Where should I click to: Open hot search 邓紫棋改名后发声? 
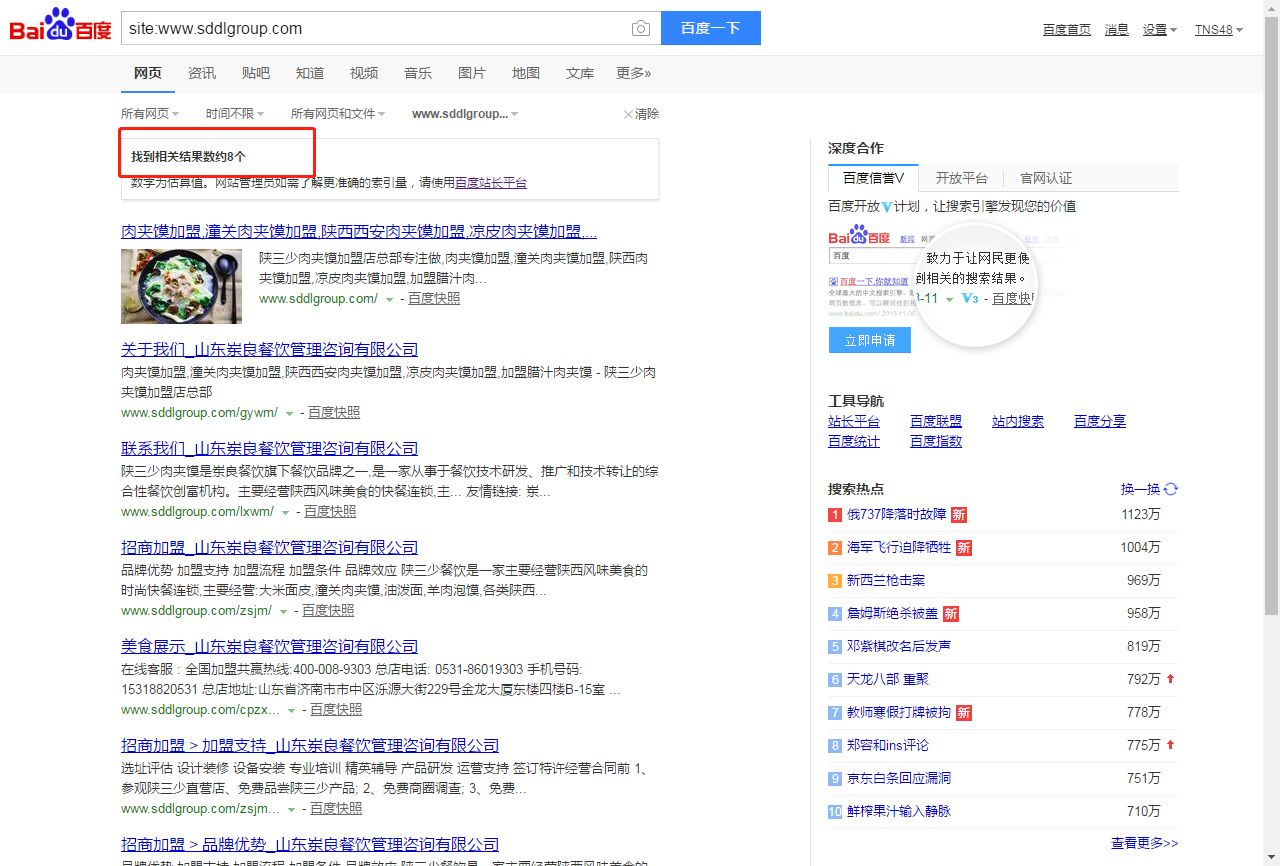899,646
